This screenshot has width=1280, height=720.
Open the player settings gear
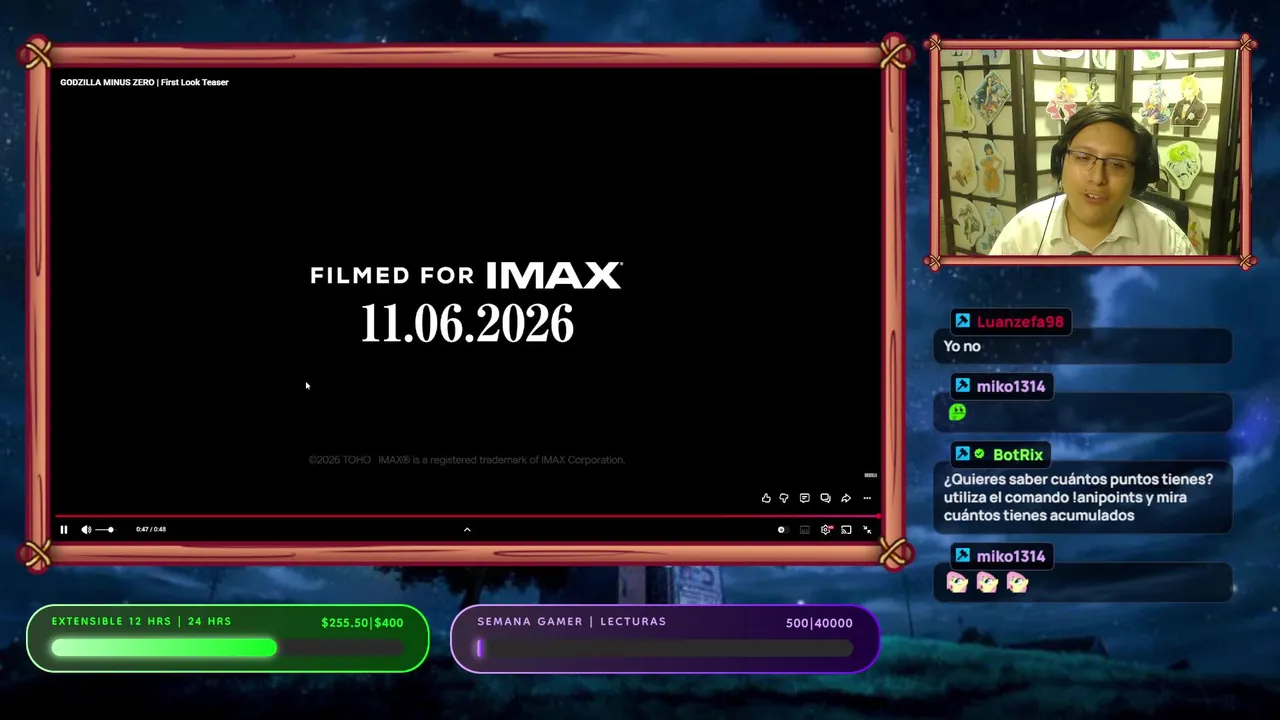(826, 530)
